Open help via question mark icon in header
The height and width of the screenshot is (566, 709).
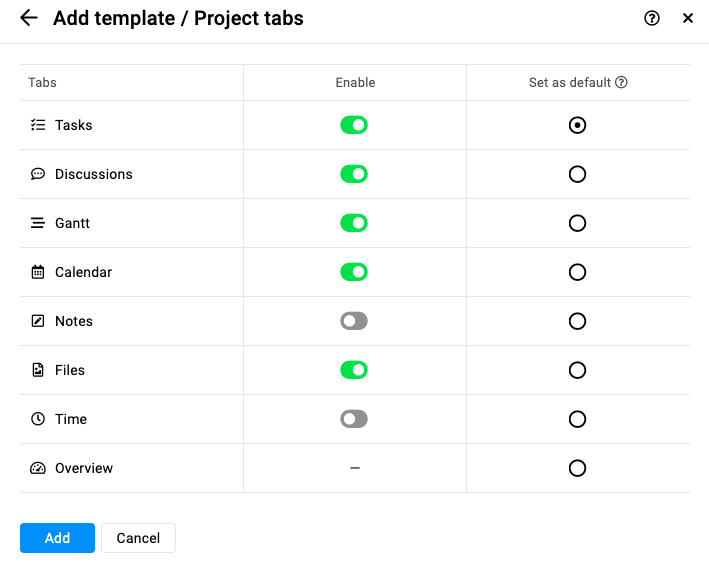click(x=652, y=18)
